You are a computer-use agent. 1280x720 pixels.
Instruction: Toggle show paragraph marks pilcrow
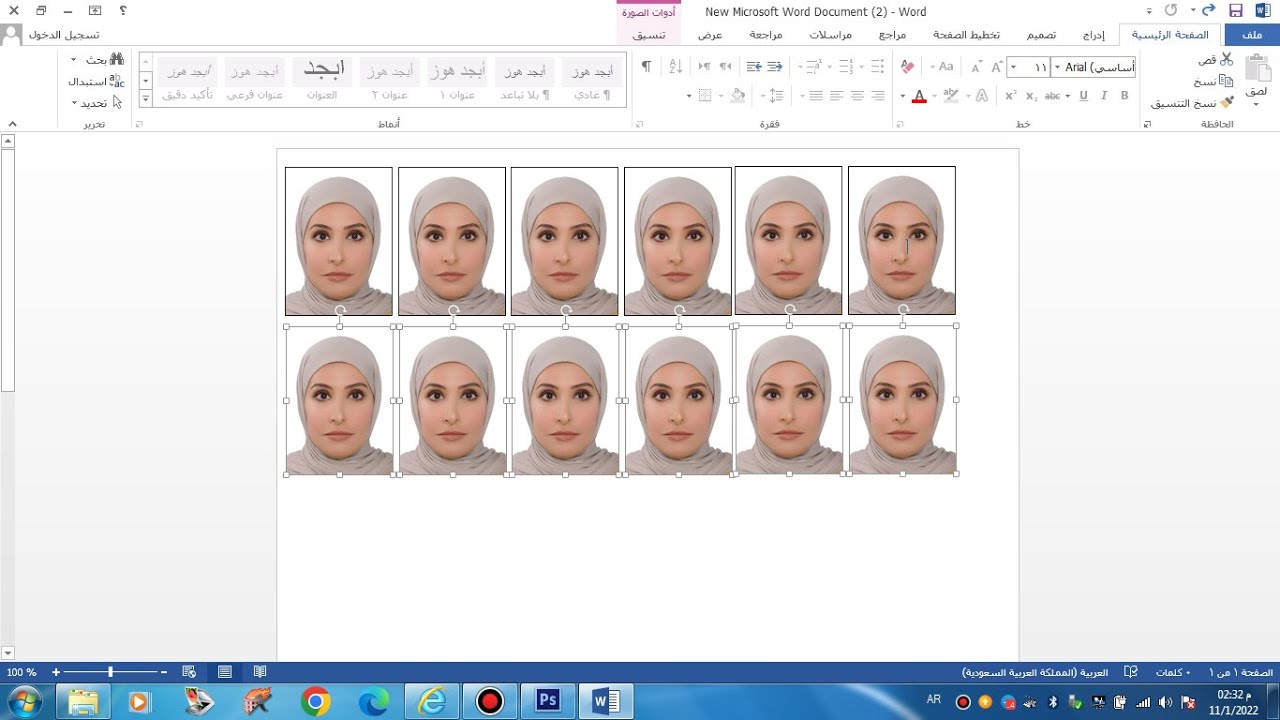[646, 67]
